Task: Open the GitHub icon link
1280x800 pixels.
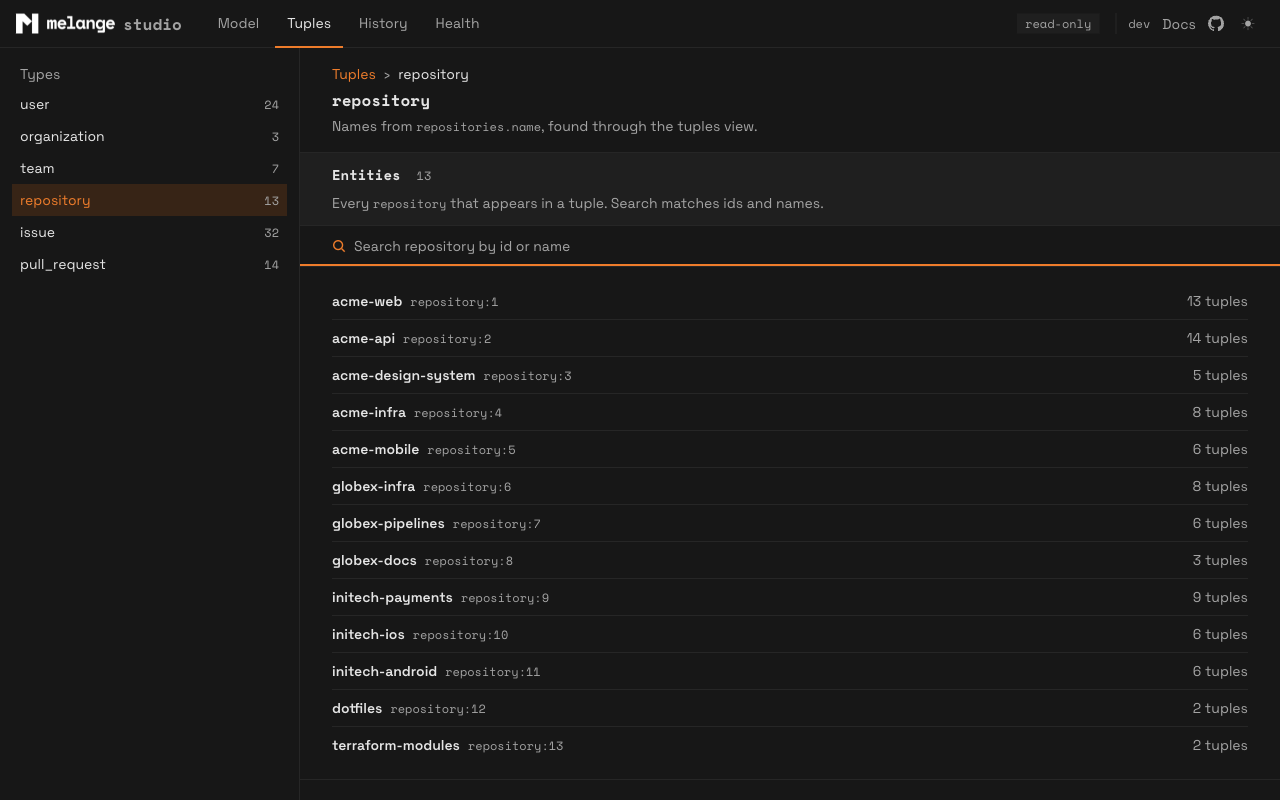Action: coord(1216,24)
